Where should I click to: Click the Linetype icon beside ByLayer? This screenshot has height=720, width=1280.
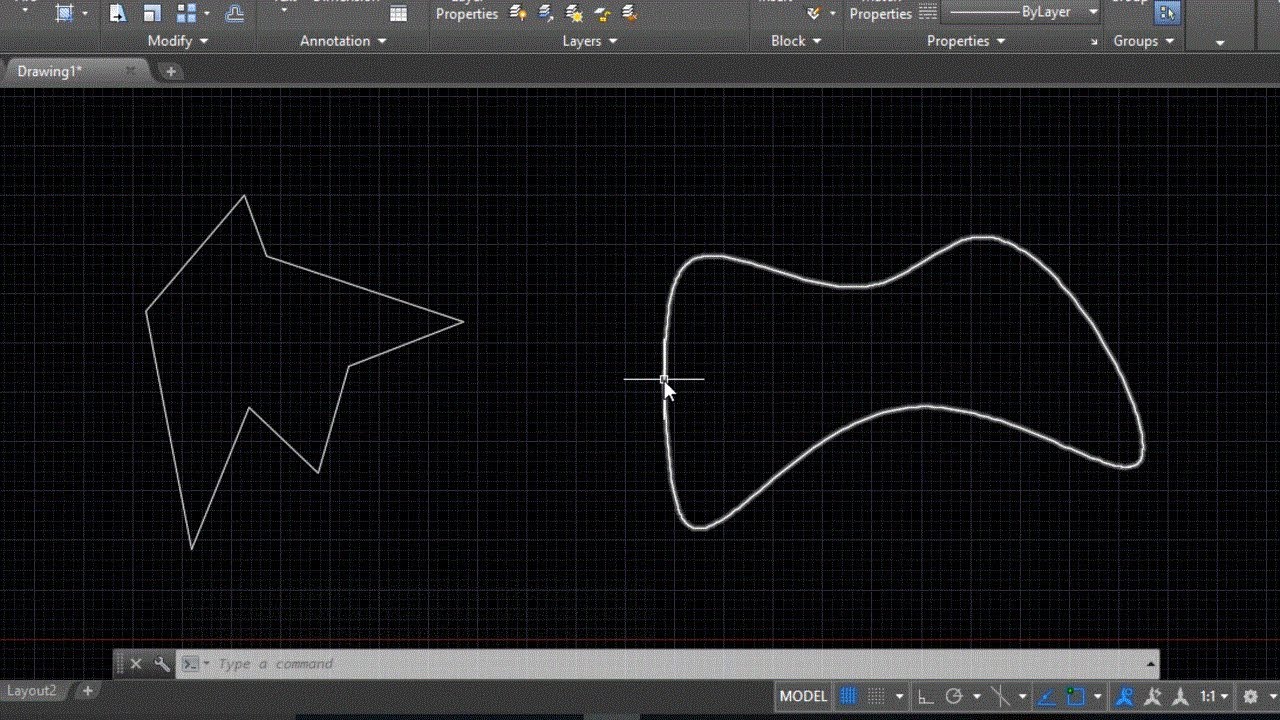[x=928, y=12]
